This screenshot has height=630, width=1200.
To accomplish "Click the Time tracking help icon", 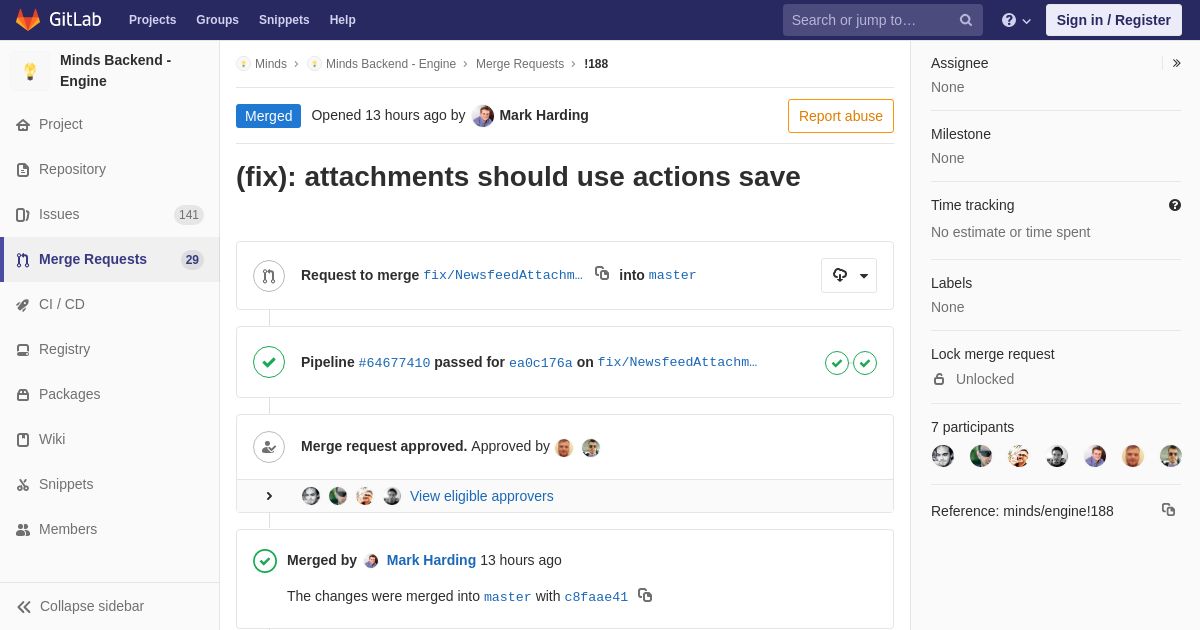I will 1175,205.
